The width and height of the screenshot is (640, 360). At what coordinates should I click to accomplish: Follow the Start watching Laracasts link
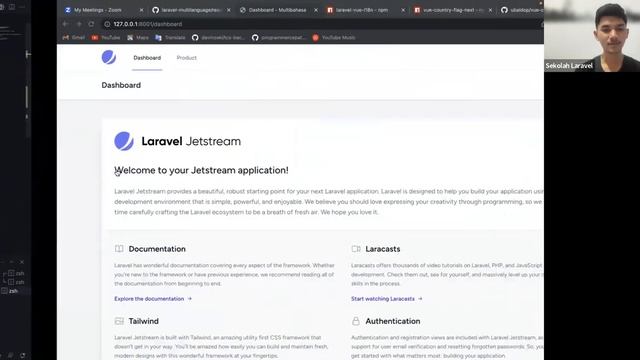tap(387, 299)
